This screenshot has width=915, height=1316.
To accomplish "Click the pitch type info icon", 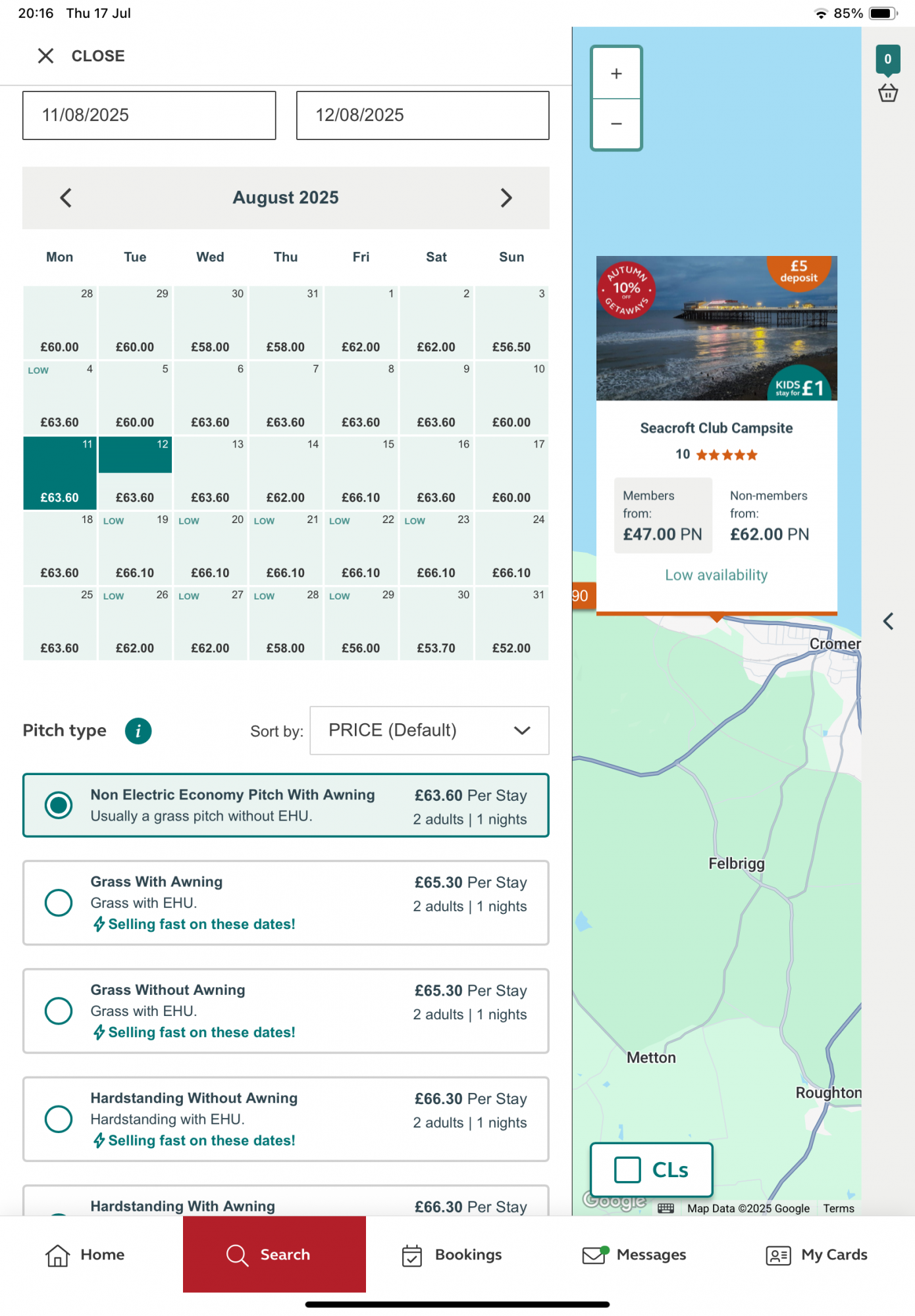I will point(138,731).
